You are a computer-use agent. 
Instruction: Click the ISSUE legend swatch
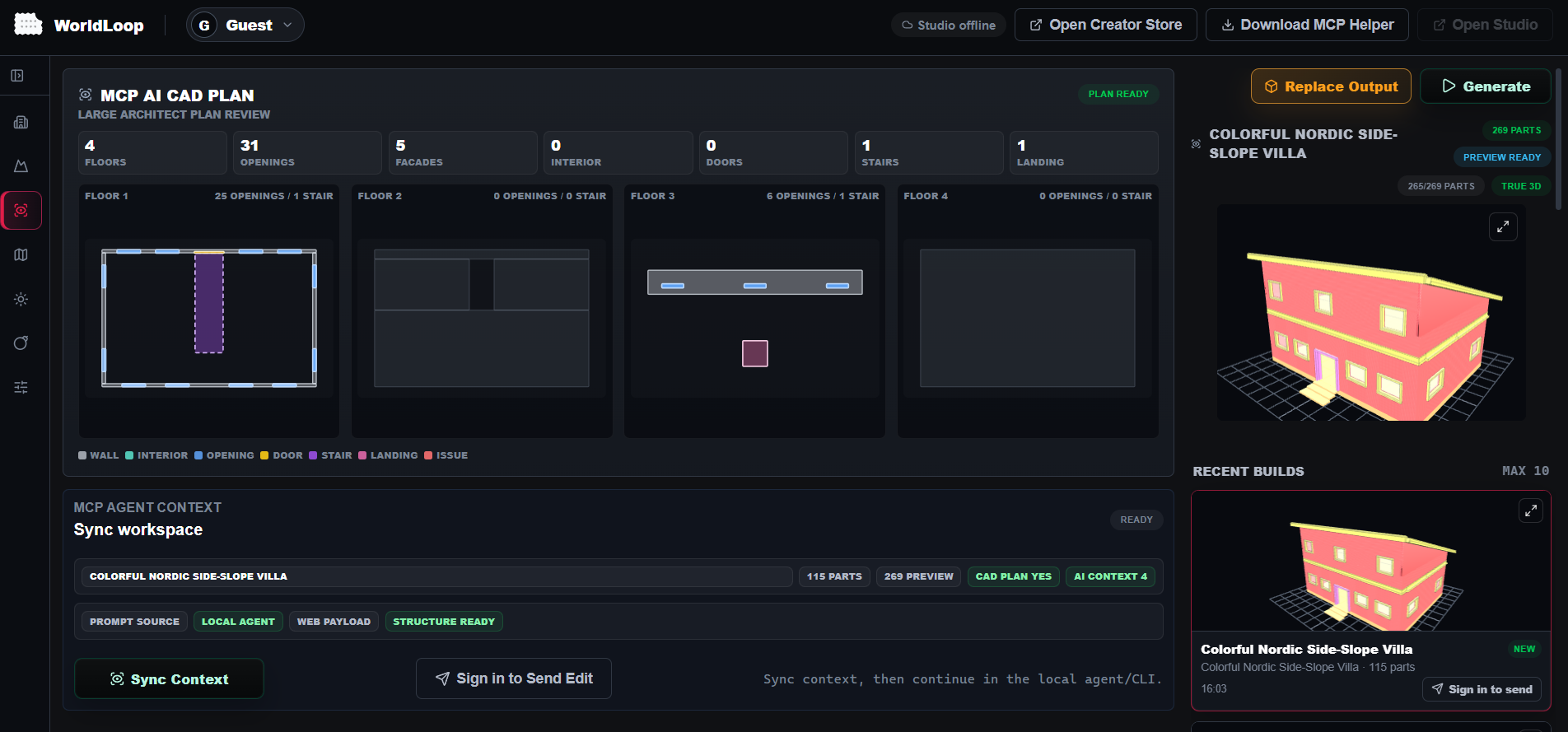(x=428, y=455)
